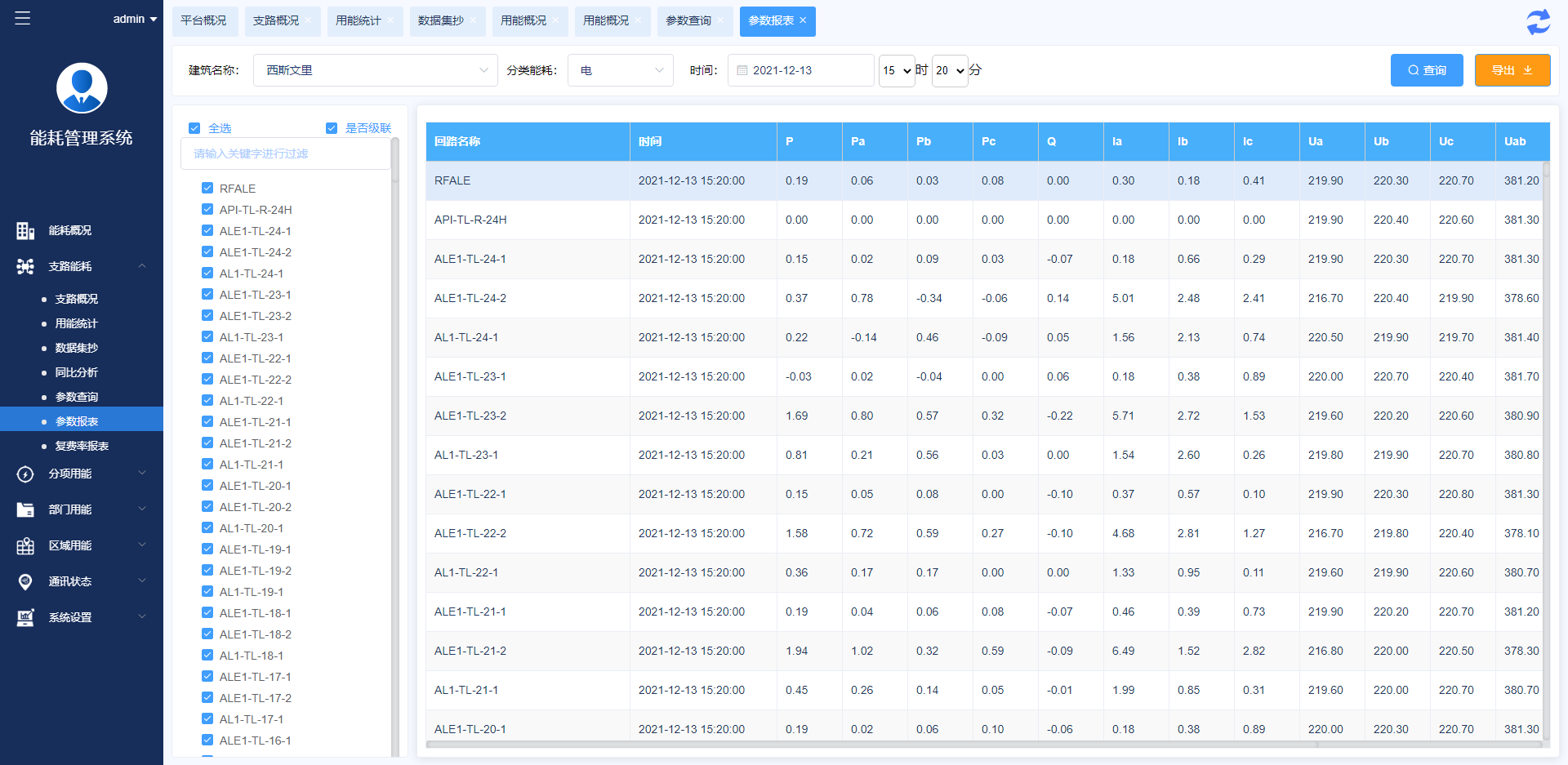Close the 支路概况 tab
Image resolution: width=1568 pixels, height=765 pixels.
tap(308, 20)
